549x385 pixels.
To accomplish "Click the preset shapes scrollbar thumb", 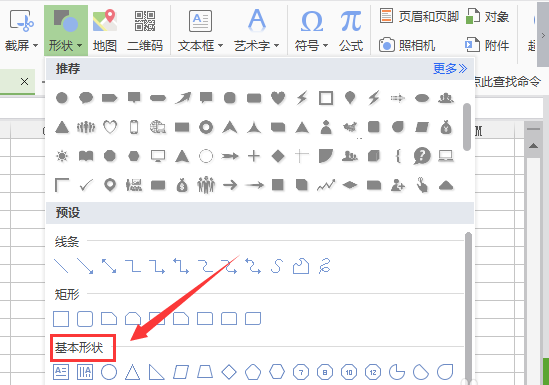I will 468,308.
